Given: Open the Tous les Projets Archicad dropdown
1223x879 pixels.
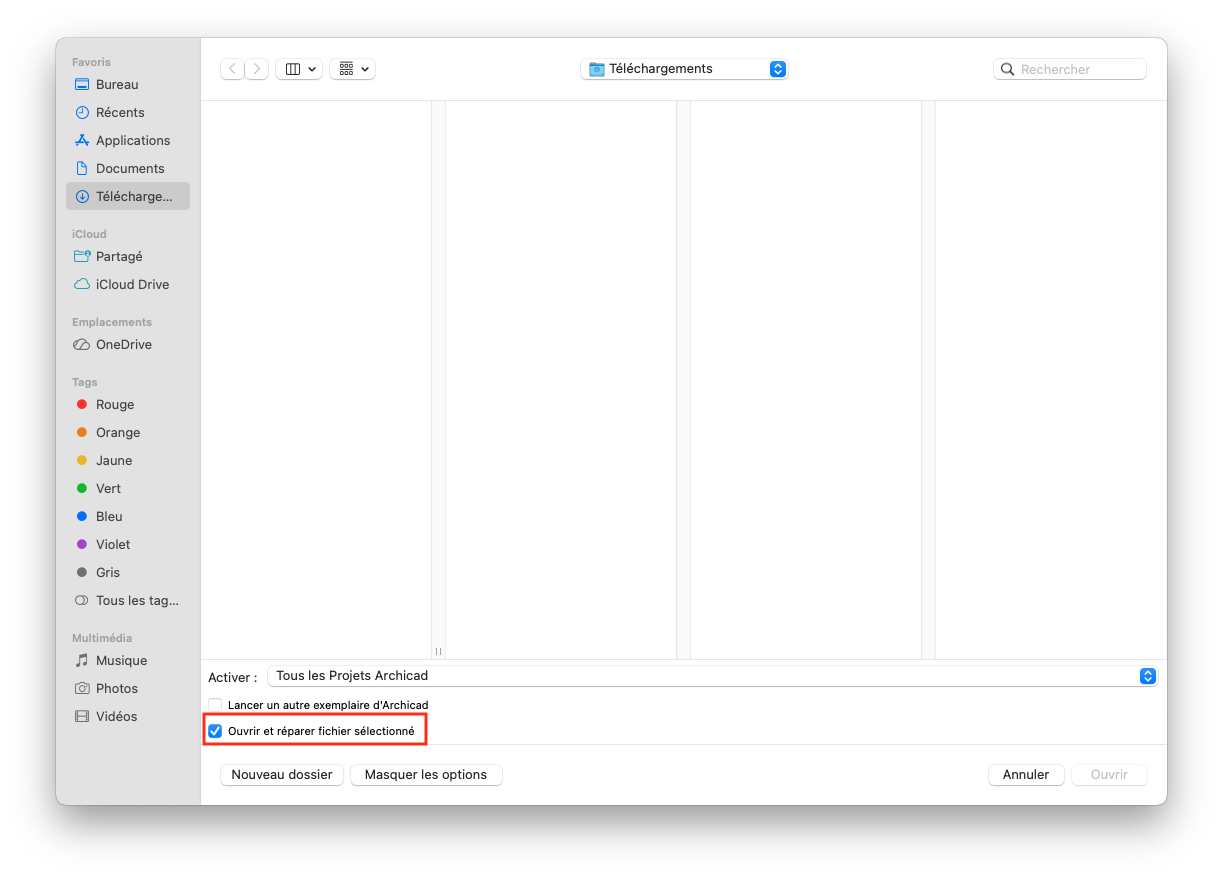Looking at the screenshot, I should pyautogui.click(x=712, y=676).
